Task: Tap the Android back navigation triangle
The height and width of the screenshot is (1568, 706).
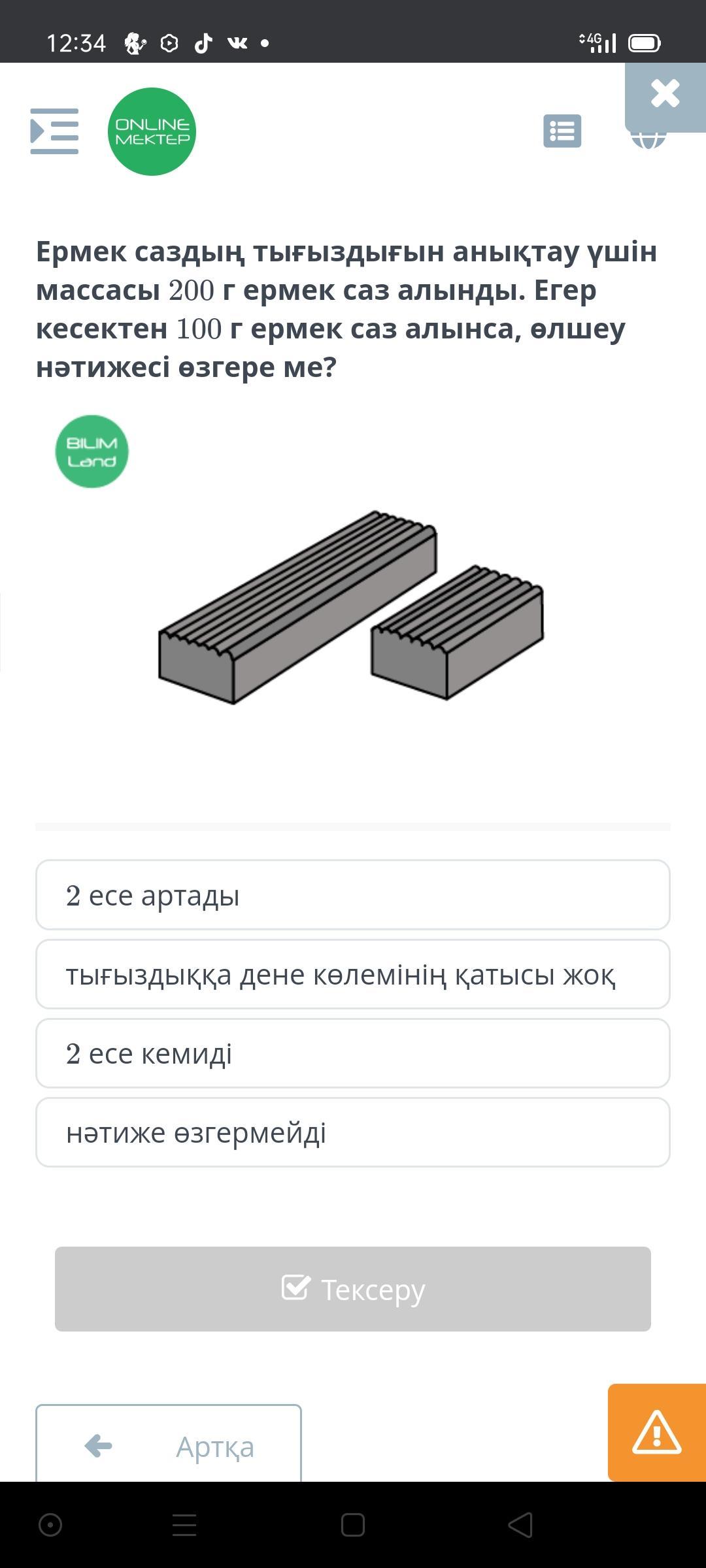Action: coord(520,1526)
